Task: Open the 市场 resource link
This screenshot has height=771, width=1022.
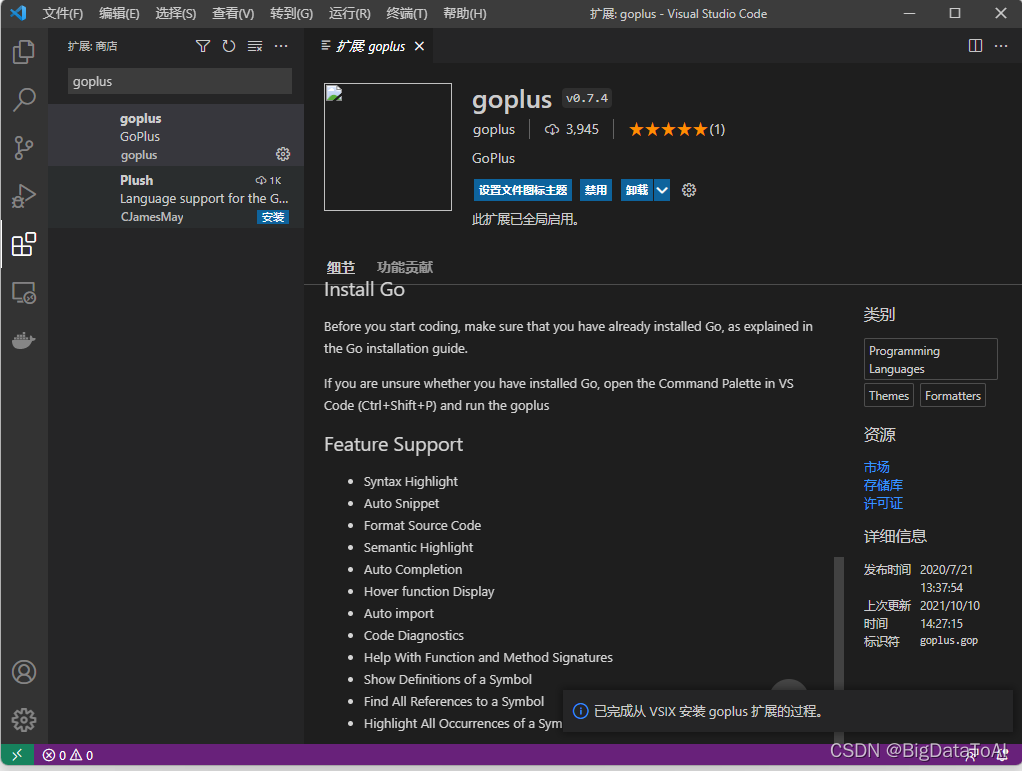Action: [876, 467]
